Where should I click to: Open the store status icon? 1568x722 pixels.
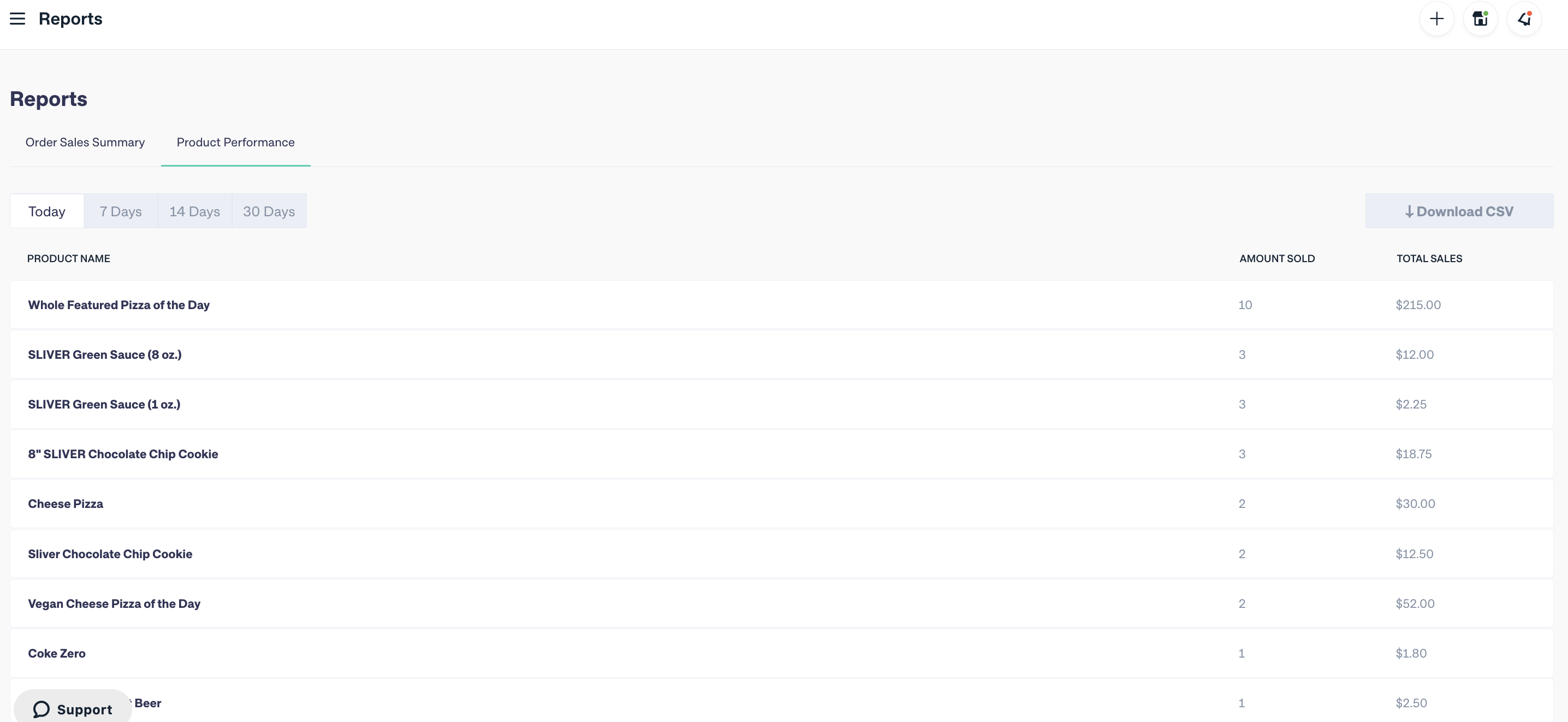(x=1480, y=19)
